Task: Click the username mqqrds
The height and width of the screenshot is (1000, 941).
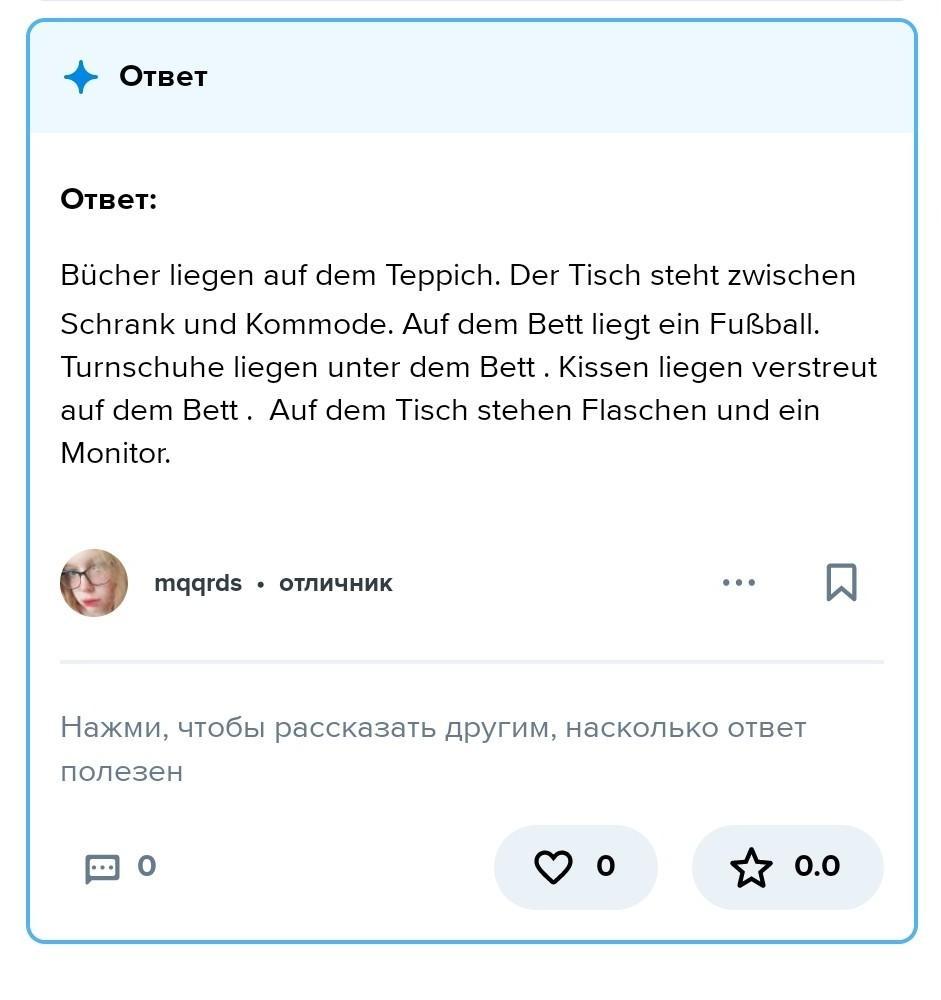Action: click(x=198, y=583)
